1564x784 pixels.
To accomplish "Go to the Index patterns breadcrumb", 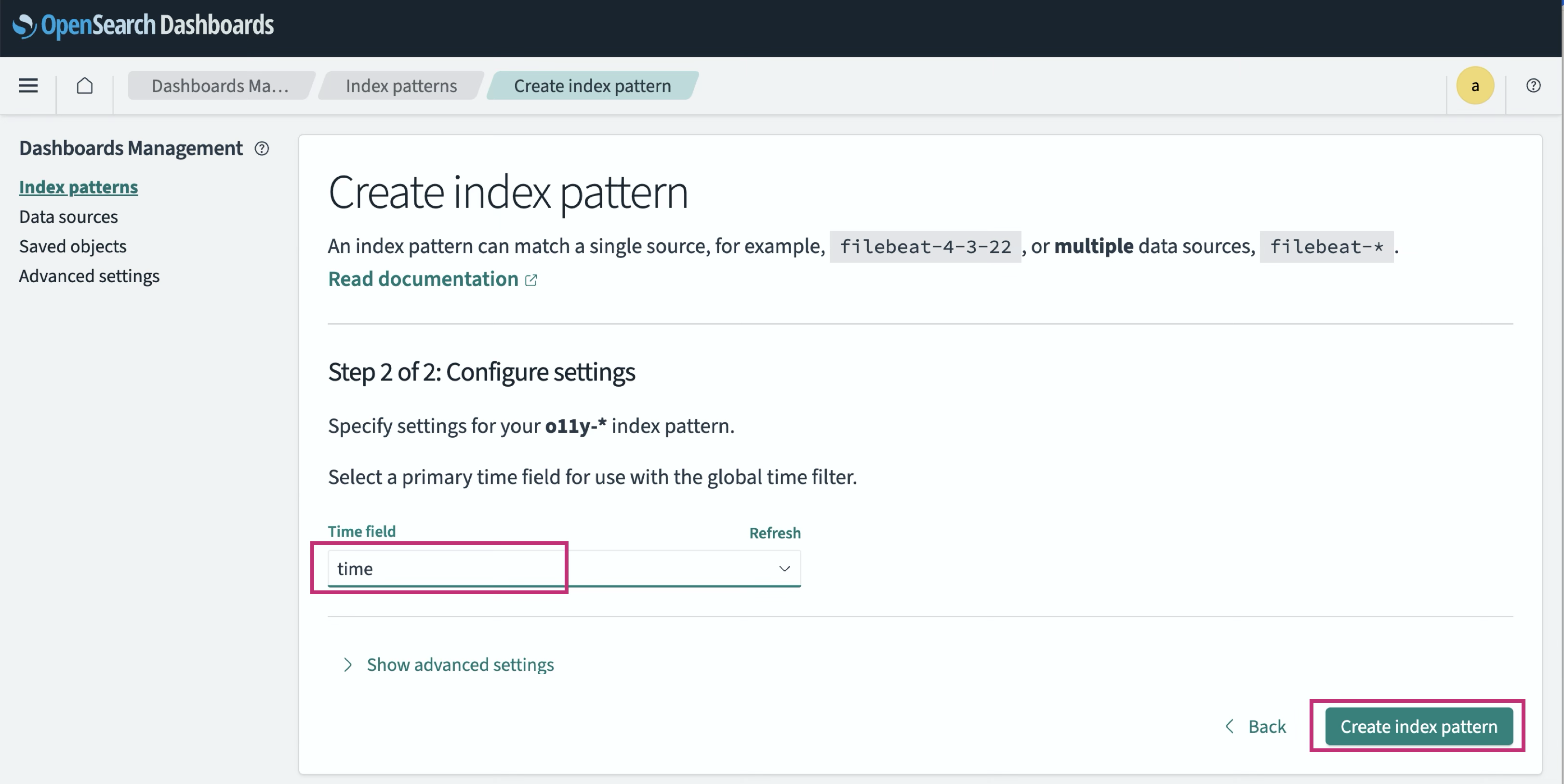I will click(401, 86).
